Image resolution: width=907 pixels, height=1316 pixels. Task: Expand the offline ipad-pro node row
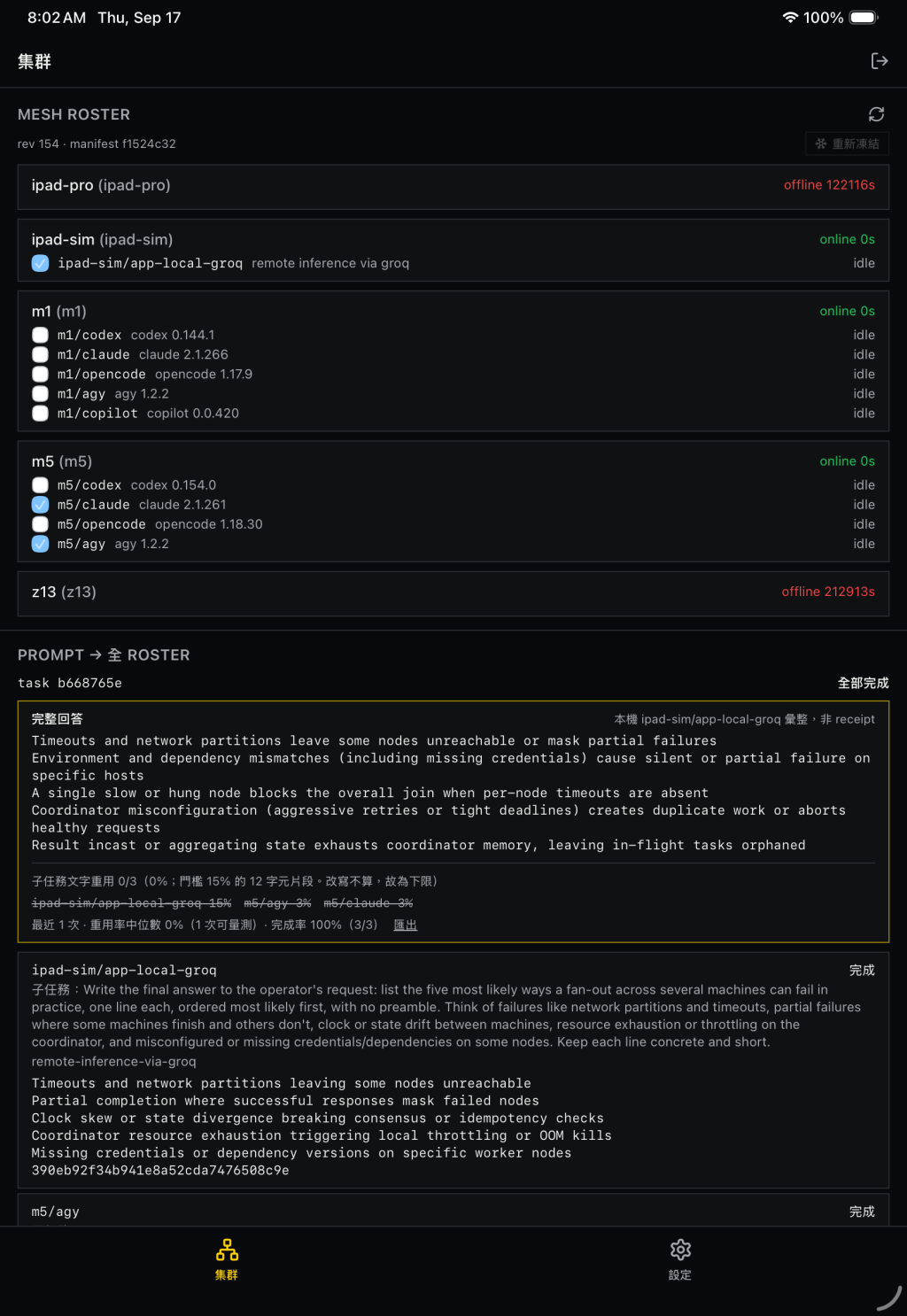[x=453, y=186]
